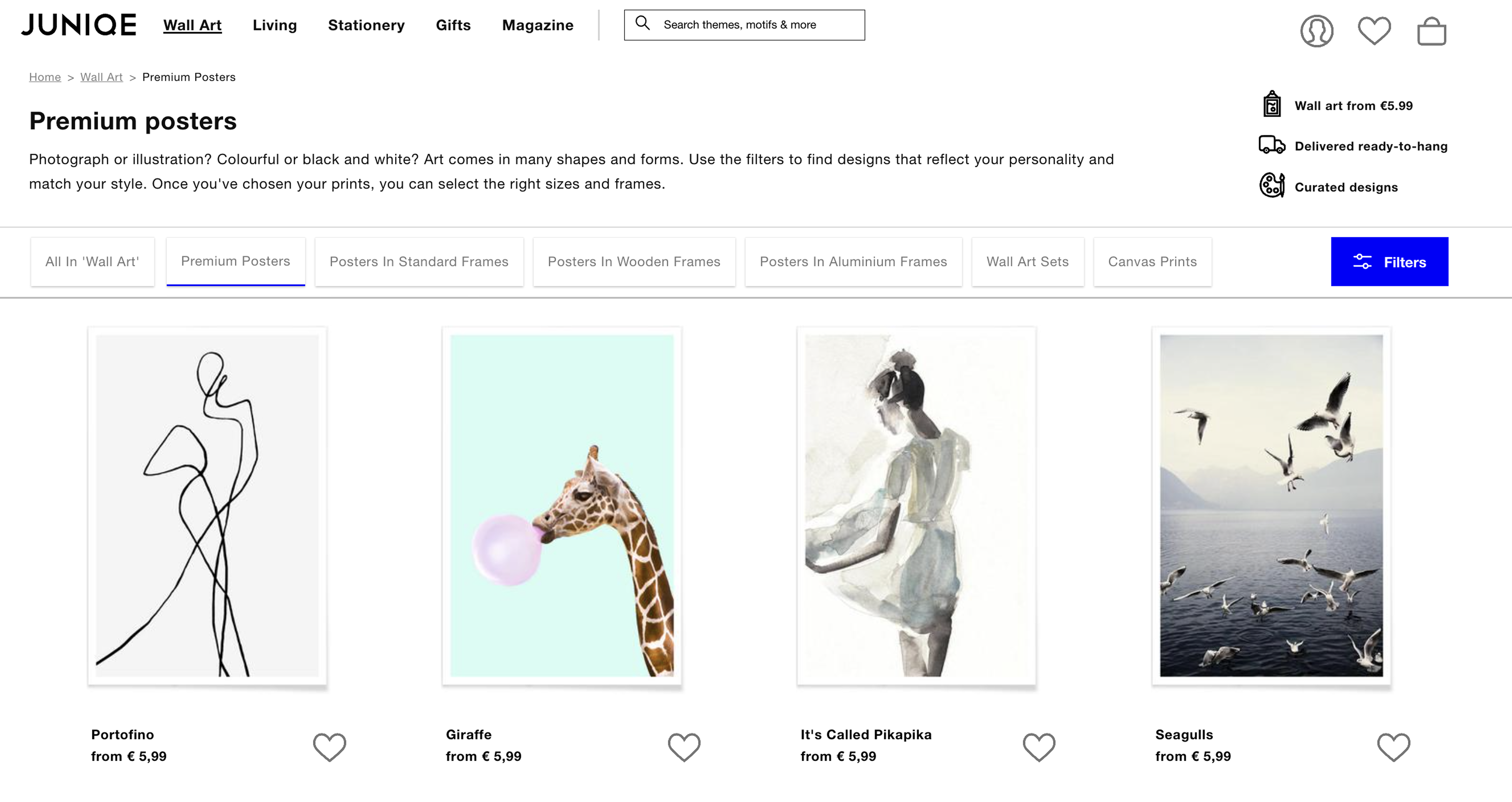Open the Living navigation menu
Screen dimensions: 1512x802
click(x=275, y=25)
